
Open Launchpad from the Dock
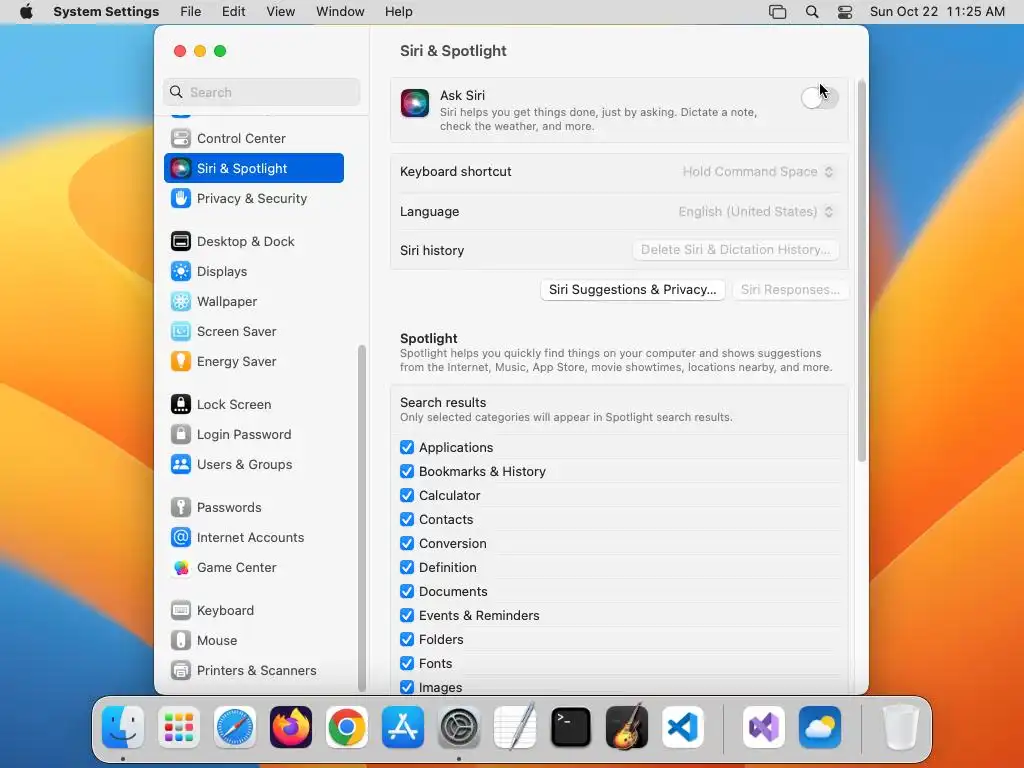coord(179,728)
